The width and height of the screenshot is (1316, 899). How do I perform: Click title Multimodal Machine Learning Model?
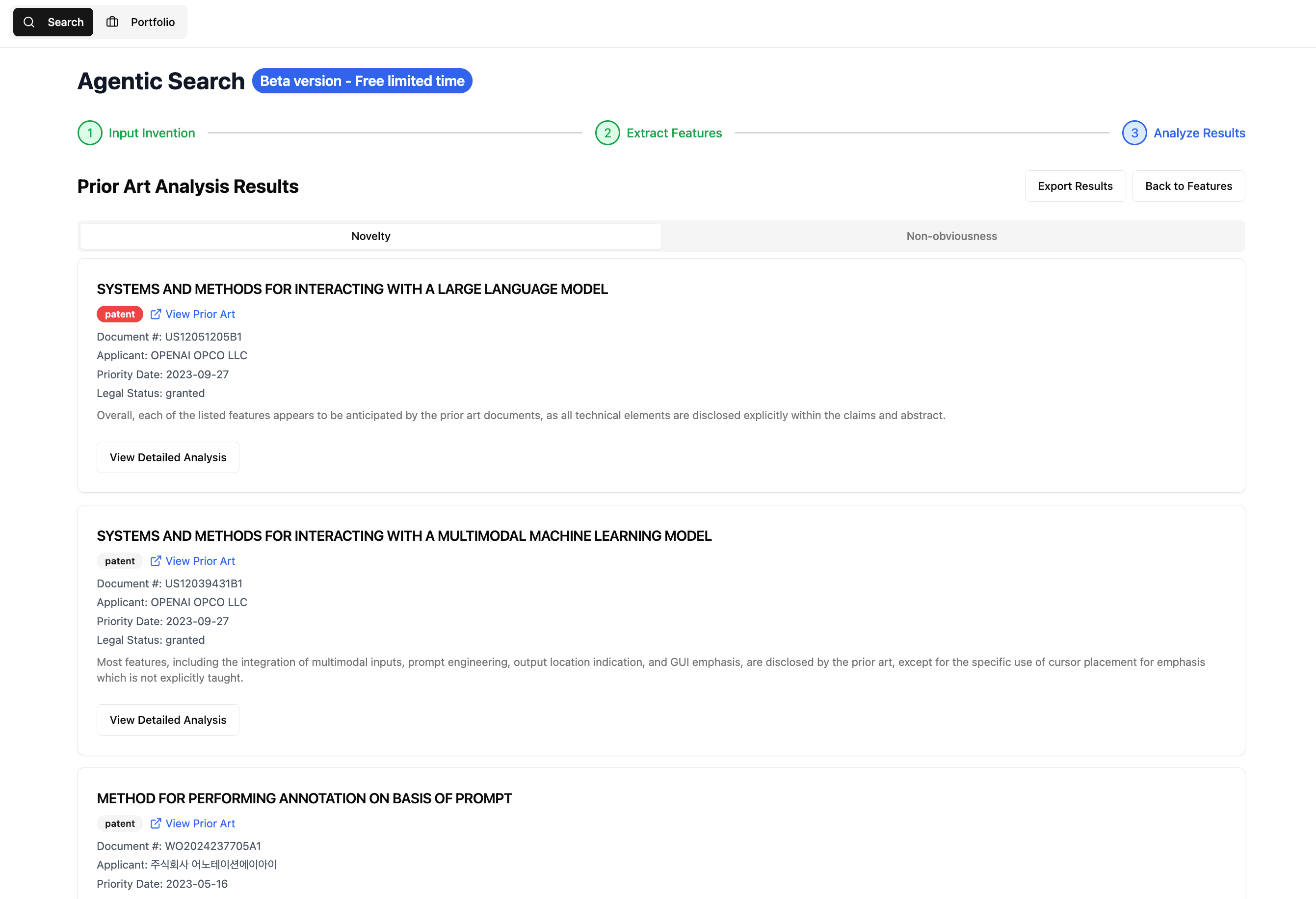tap(404, 536)
